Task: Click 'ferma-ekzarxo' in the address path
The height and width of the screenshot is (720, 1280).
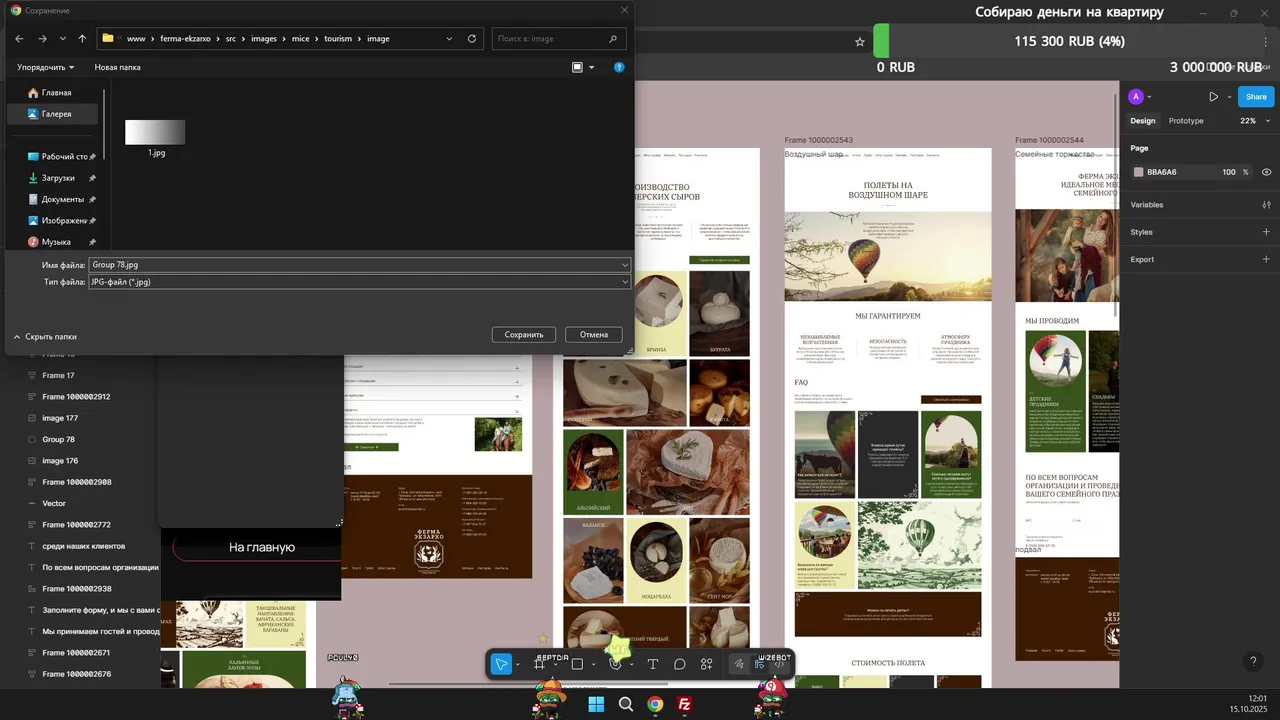Action: click(x=186, y=39)
